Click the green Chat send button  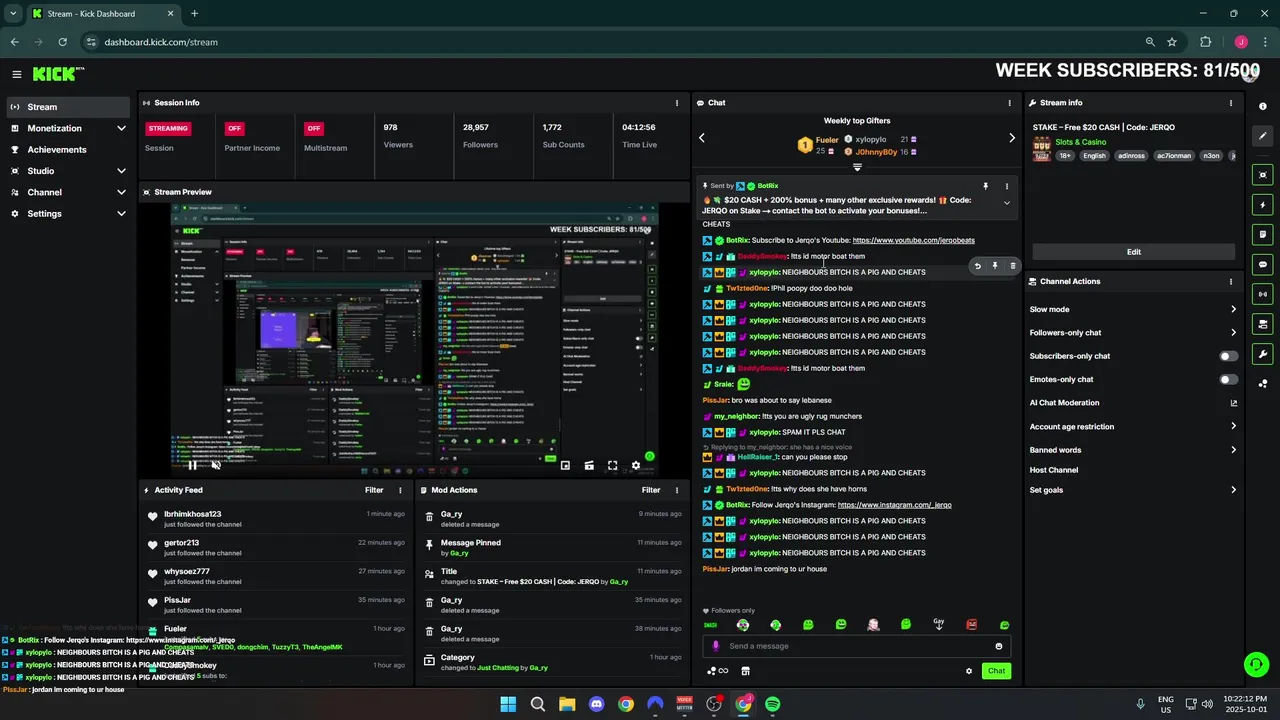click(996, 671)
